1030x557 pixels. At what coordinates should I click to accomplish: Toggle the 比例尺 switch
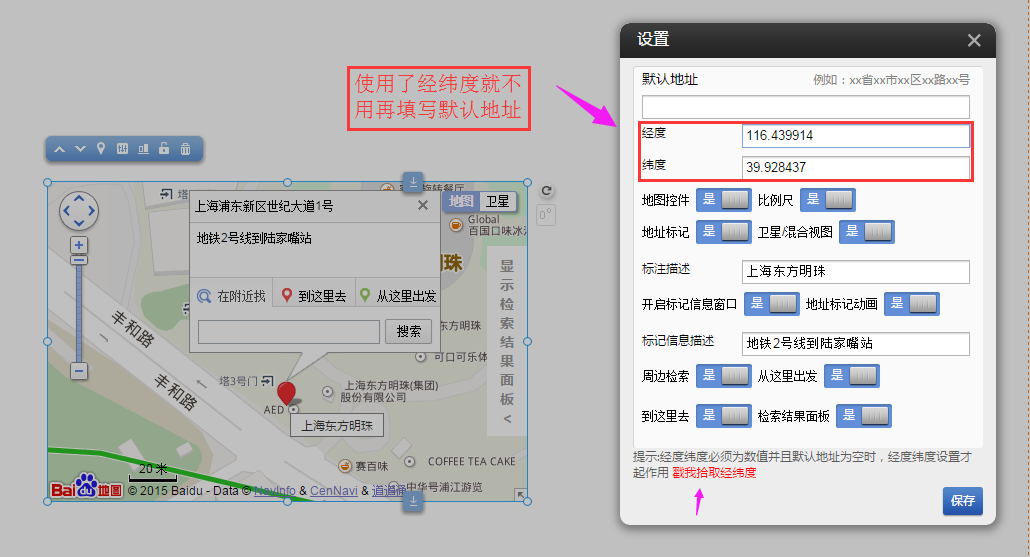(828, 200)
